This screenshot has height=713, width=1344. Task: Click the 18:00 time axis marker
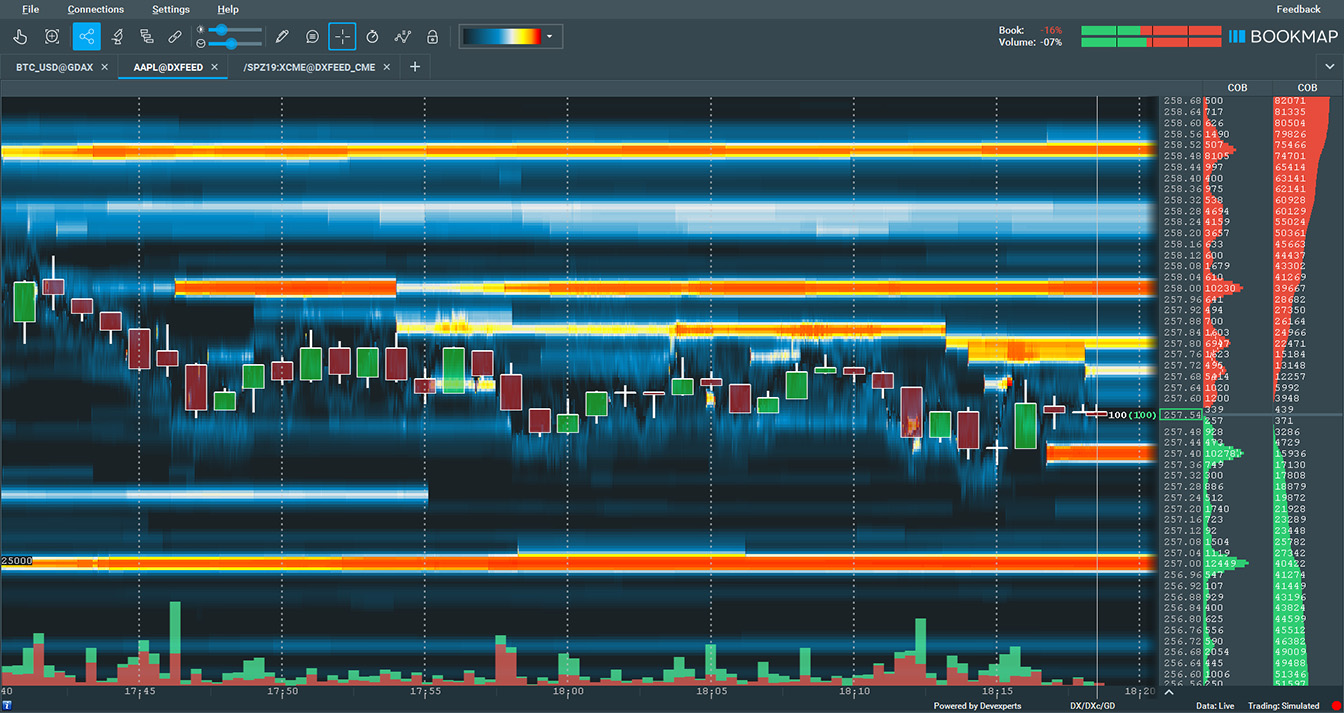pos(568,691)
